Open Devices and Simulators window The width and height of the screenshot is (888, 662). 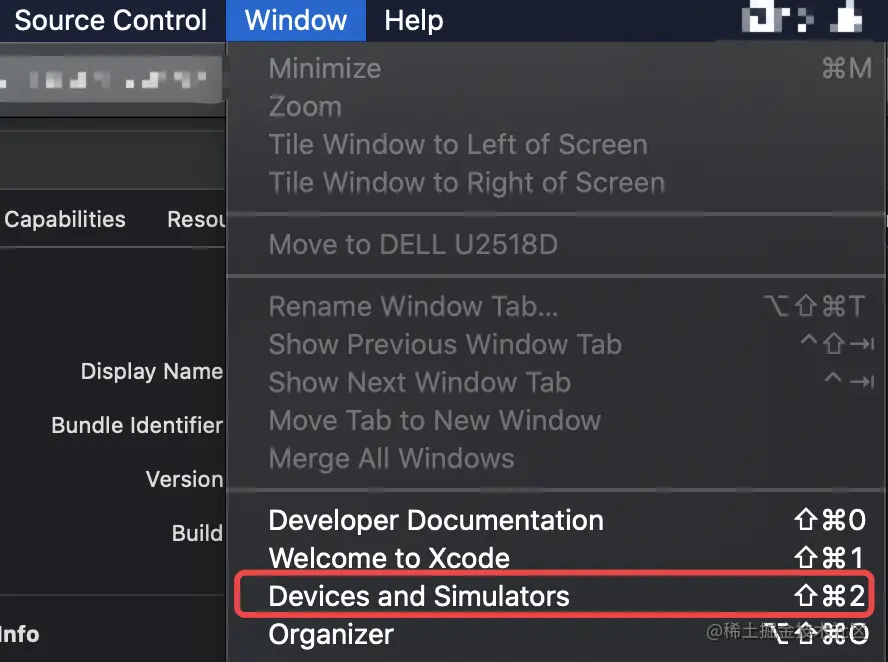pyautogui.click(x=557, y=596)
